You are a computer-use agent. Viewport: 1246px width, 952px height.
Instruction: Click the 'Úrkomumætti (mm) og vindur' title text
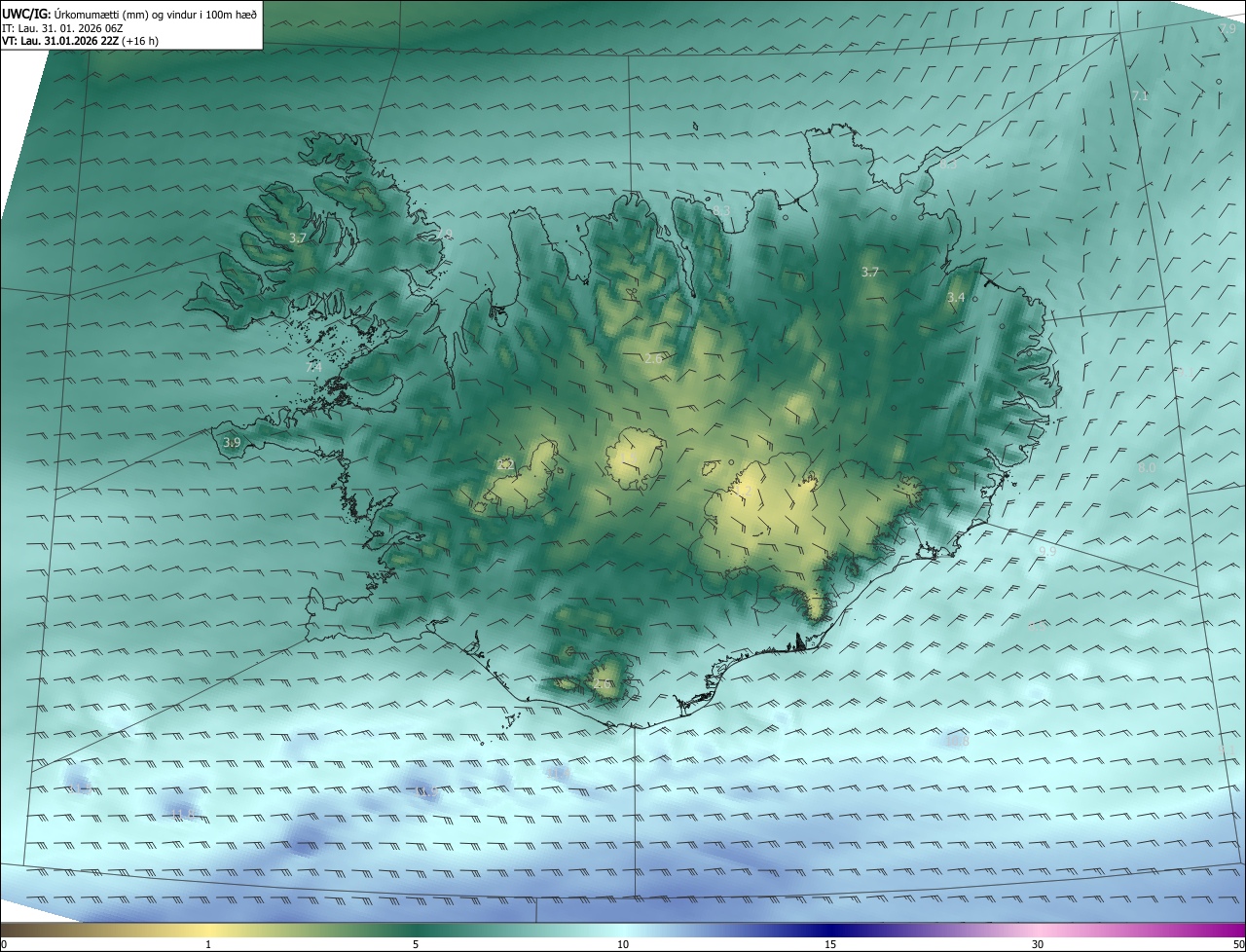click(155, 14)
